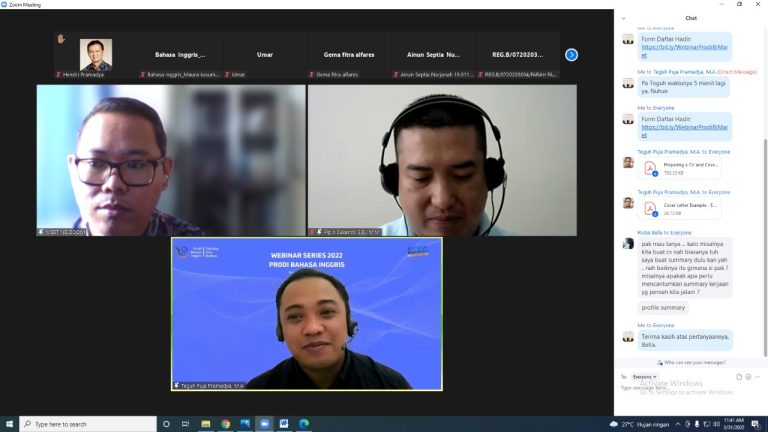
Task: Collapse the Chat panel chevron
Action: pos(624,18)
